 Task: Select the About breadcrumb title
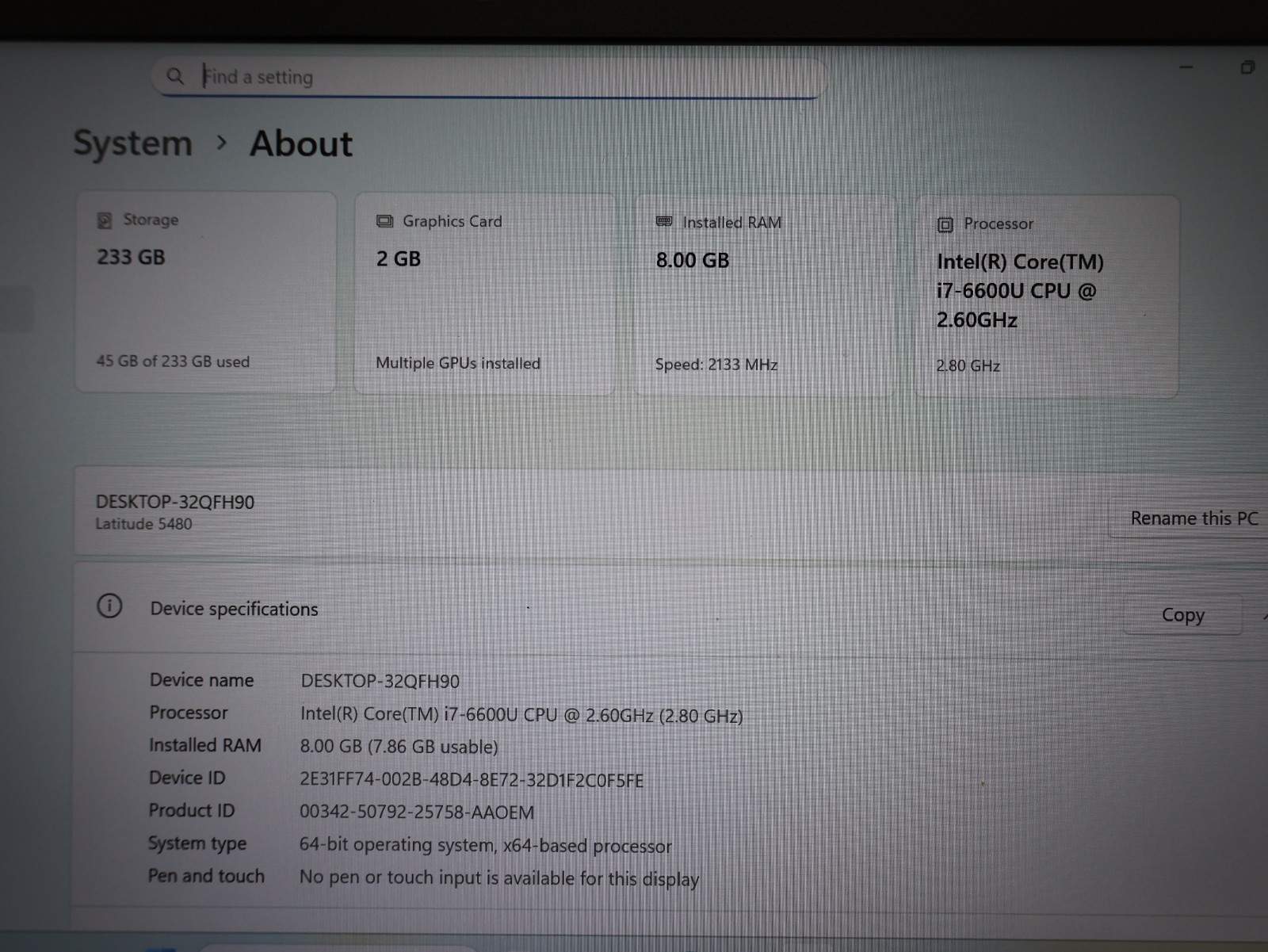(301, 144)
